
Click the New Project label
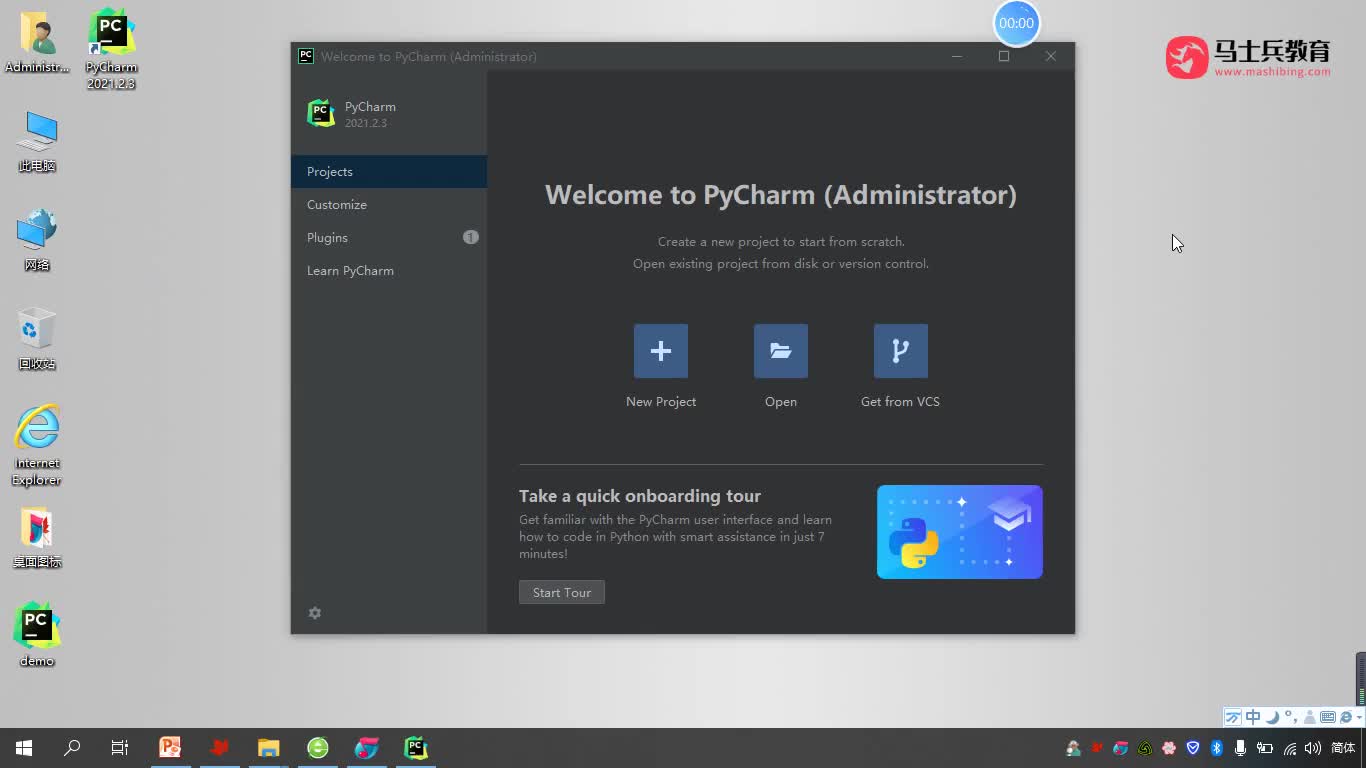pos(661,402)
